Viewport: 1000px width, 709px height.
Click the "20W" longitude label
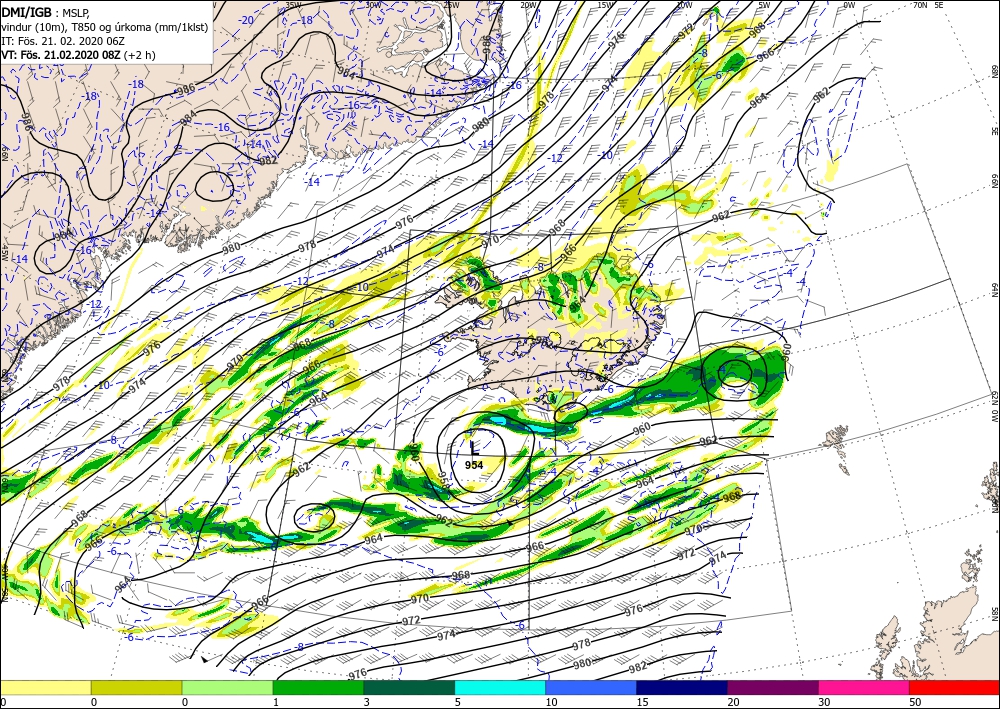[528, 5]
